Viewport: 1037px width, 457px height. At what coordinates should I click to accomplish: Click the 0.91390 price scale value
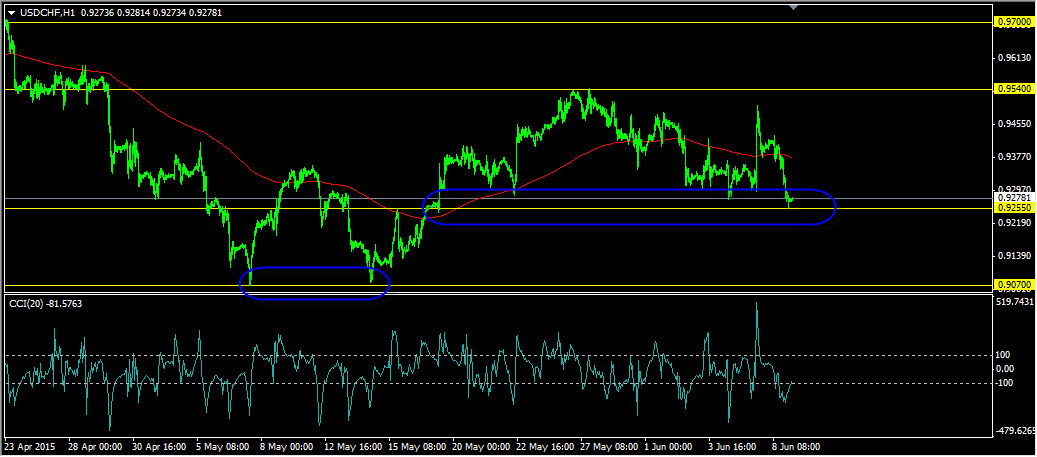pos(1014,255)
